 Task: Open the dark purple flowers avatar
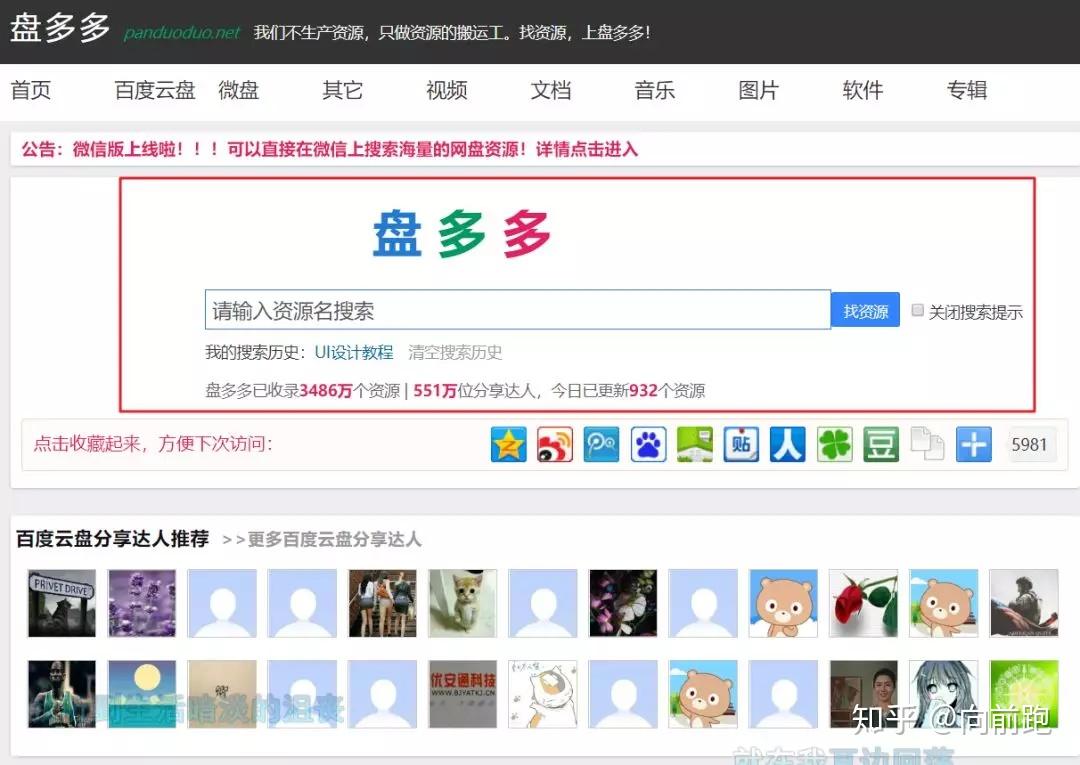coord(623,603)
